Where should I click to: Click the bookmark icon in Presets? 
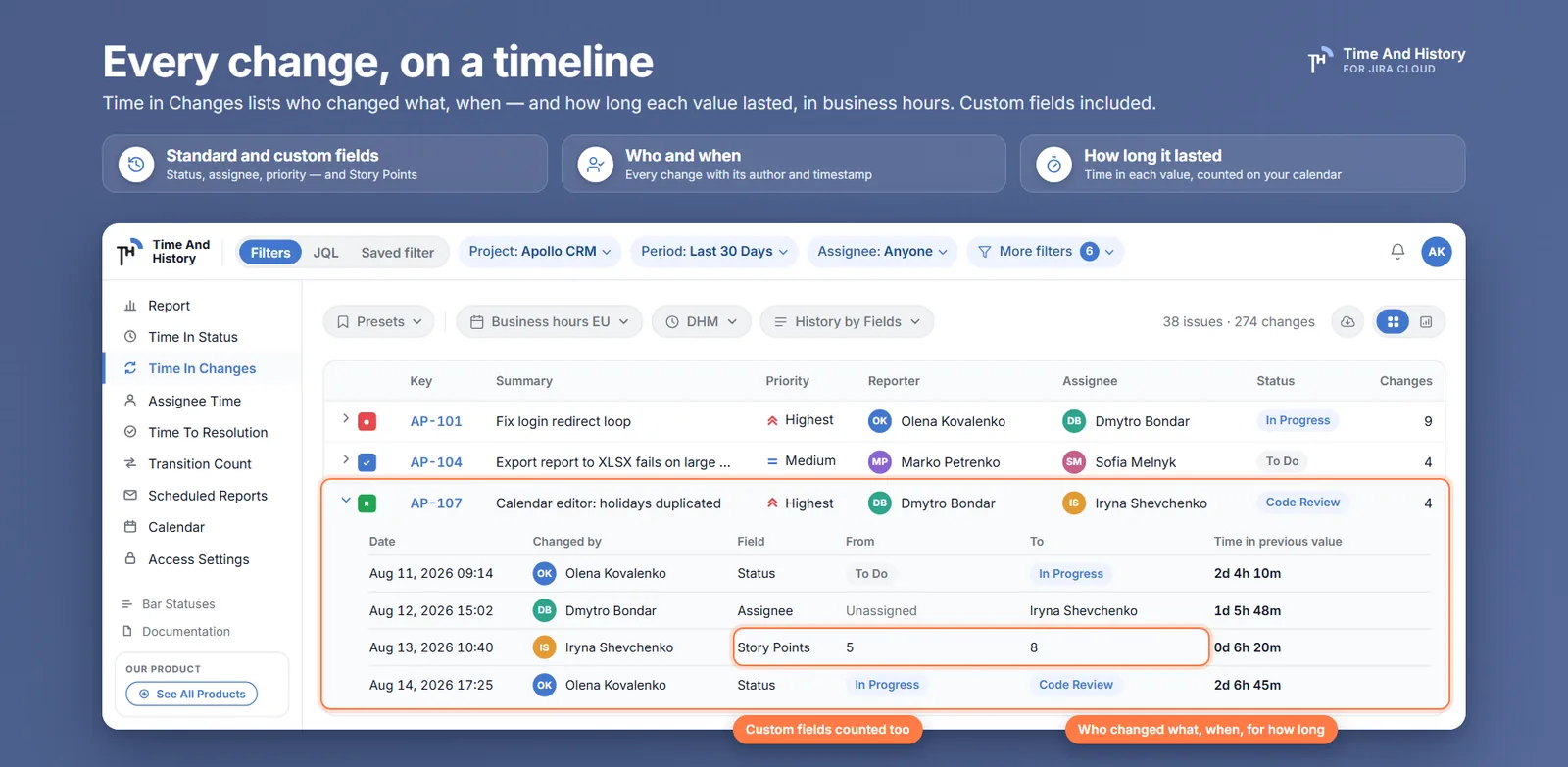tap(343, 321)
